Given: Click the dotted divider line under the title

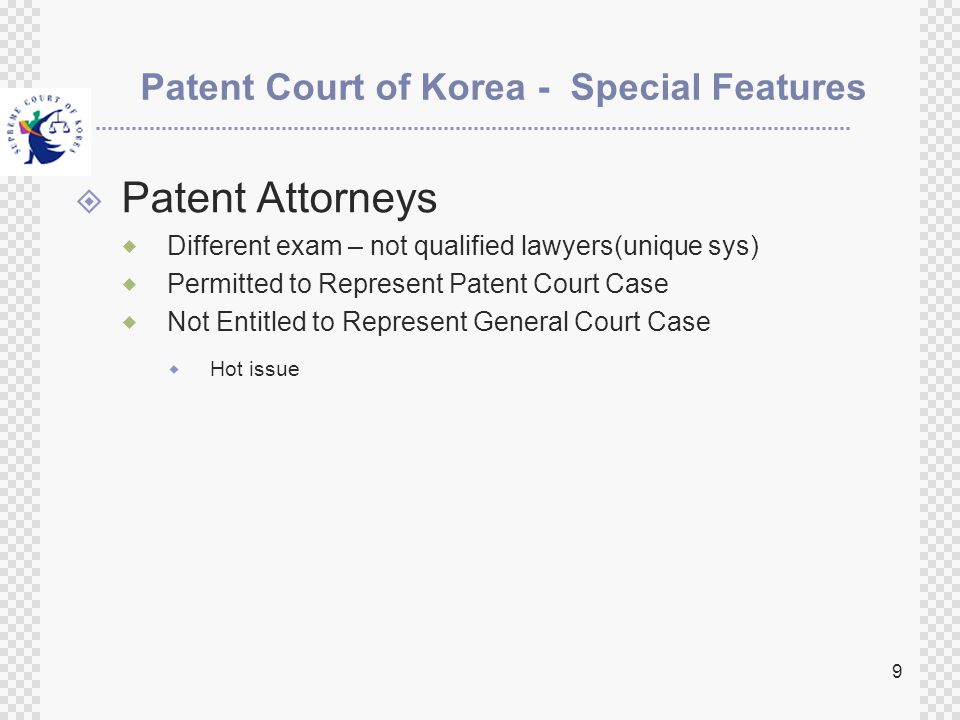Looking at the screenshot, I should 473,129.
